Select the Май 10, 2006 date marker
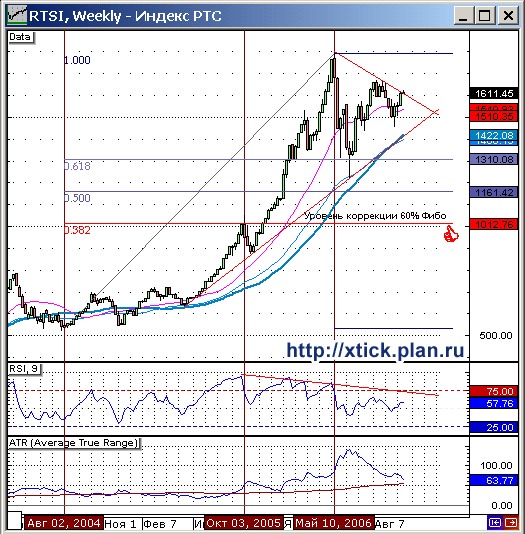This screenshot has height=534, width=525. [333, 523]
